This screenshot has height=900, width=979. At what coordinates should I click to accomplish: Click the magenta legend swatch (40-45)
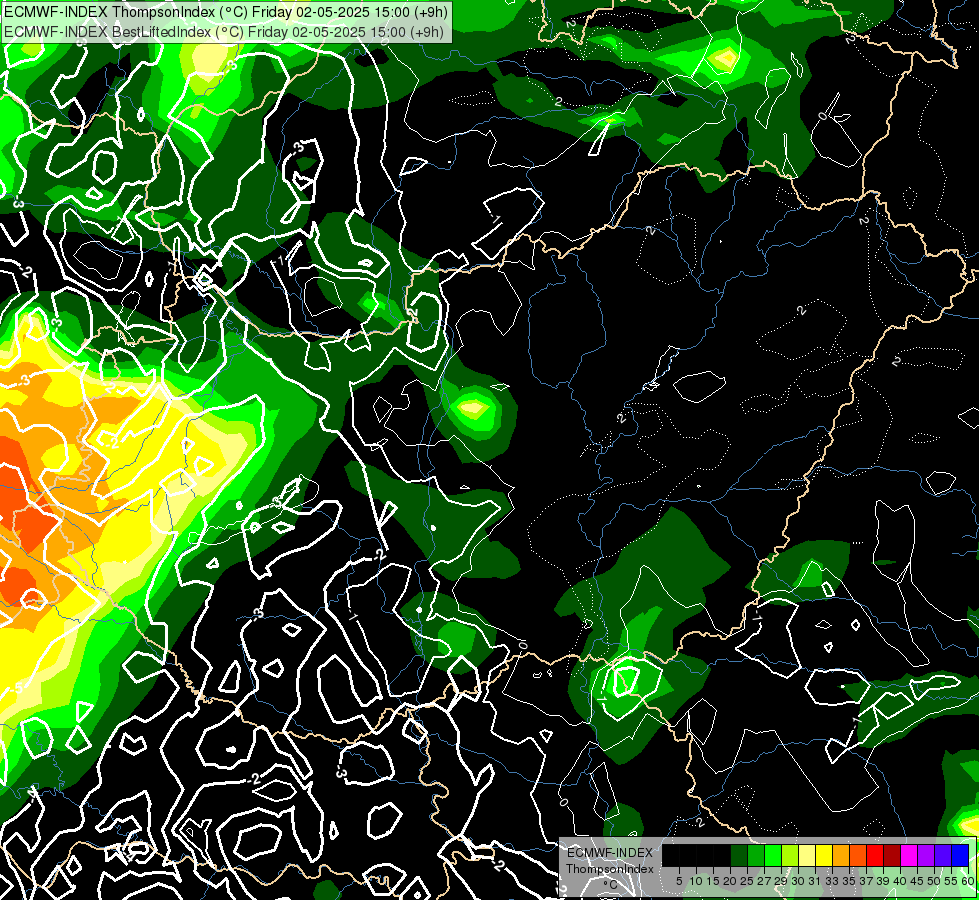[x=909, y=855]
